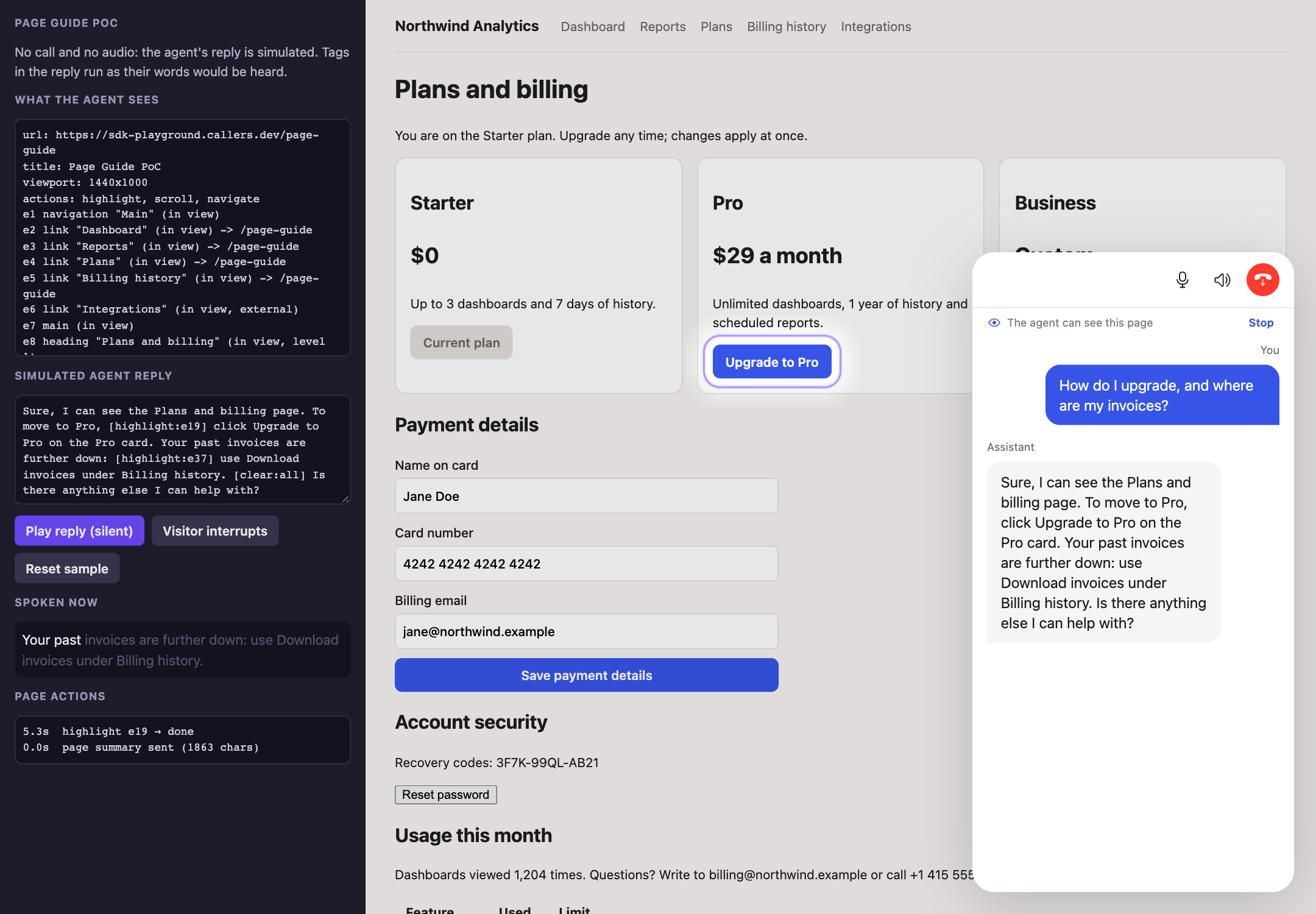
Task: Click inside the simulated agent reply textarea
Action: click(182, 450)
